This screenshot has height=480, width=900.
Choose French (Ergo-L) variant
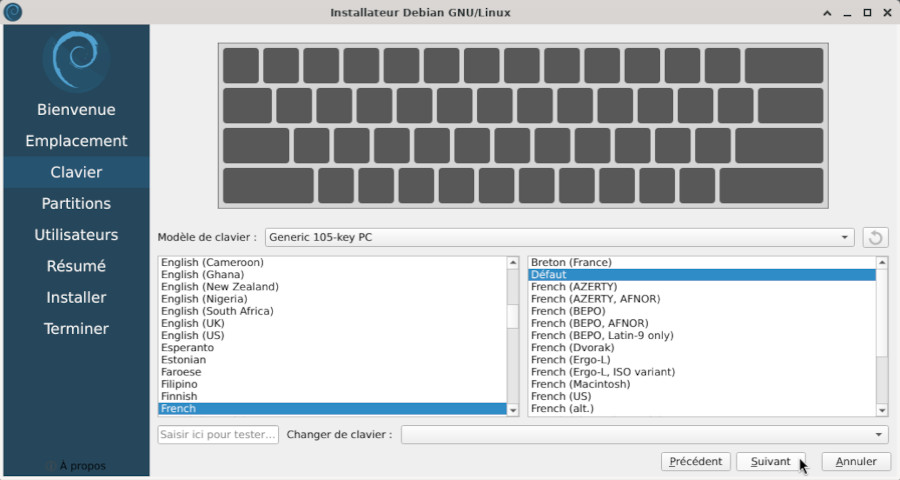coord(702,359)
